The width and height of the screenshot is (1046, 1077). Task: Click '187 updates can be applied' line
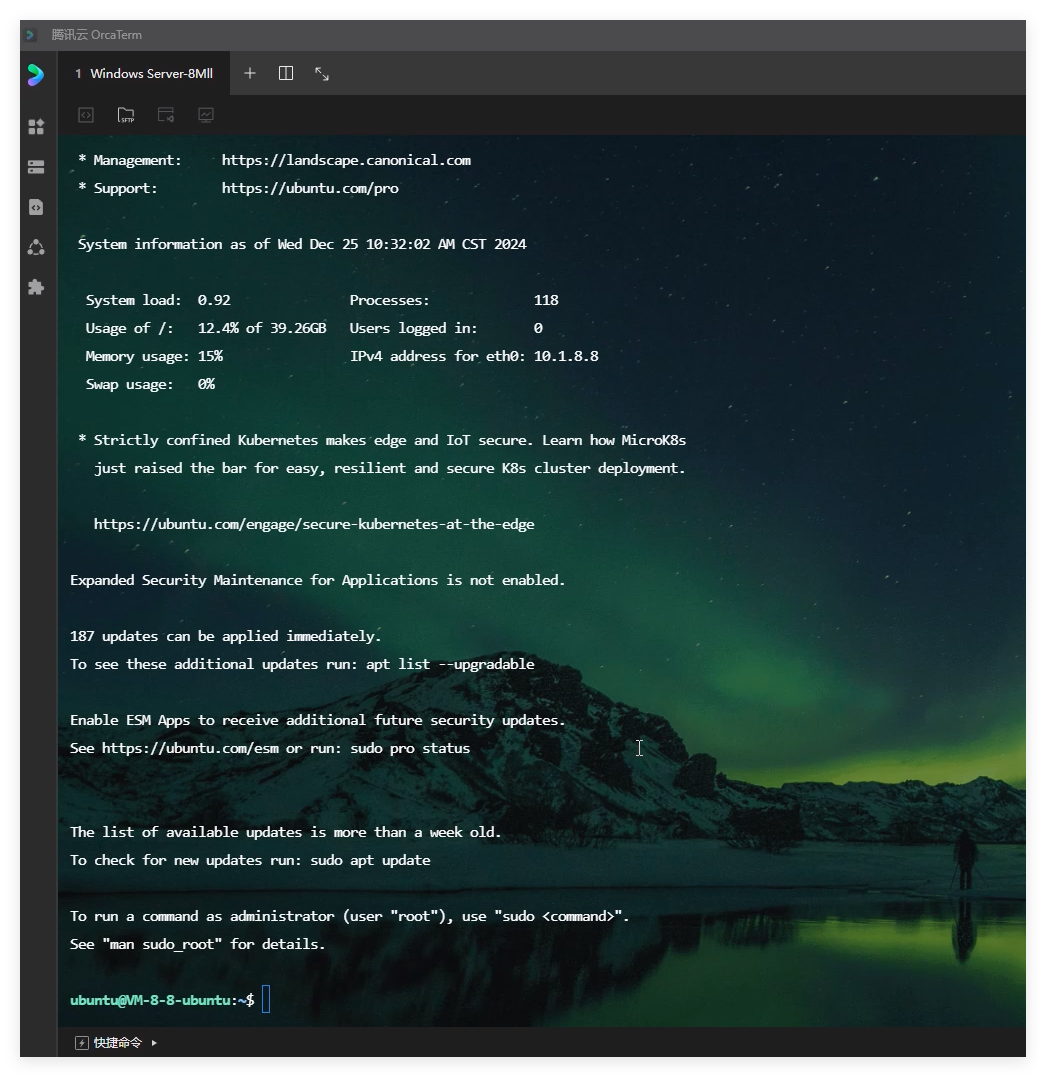(x=225, y=636)
